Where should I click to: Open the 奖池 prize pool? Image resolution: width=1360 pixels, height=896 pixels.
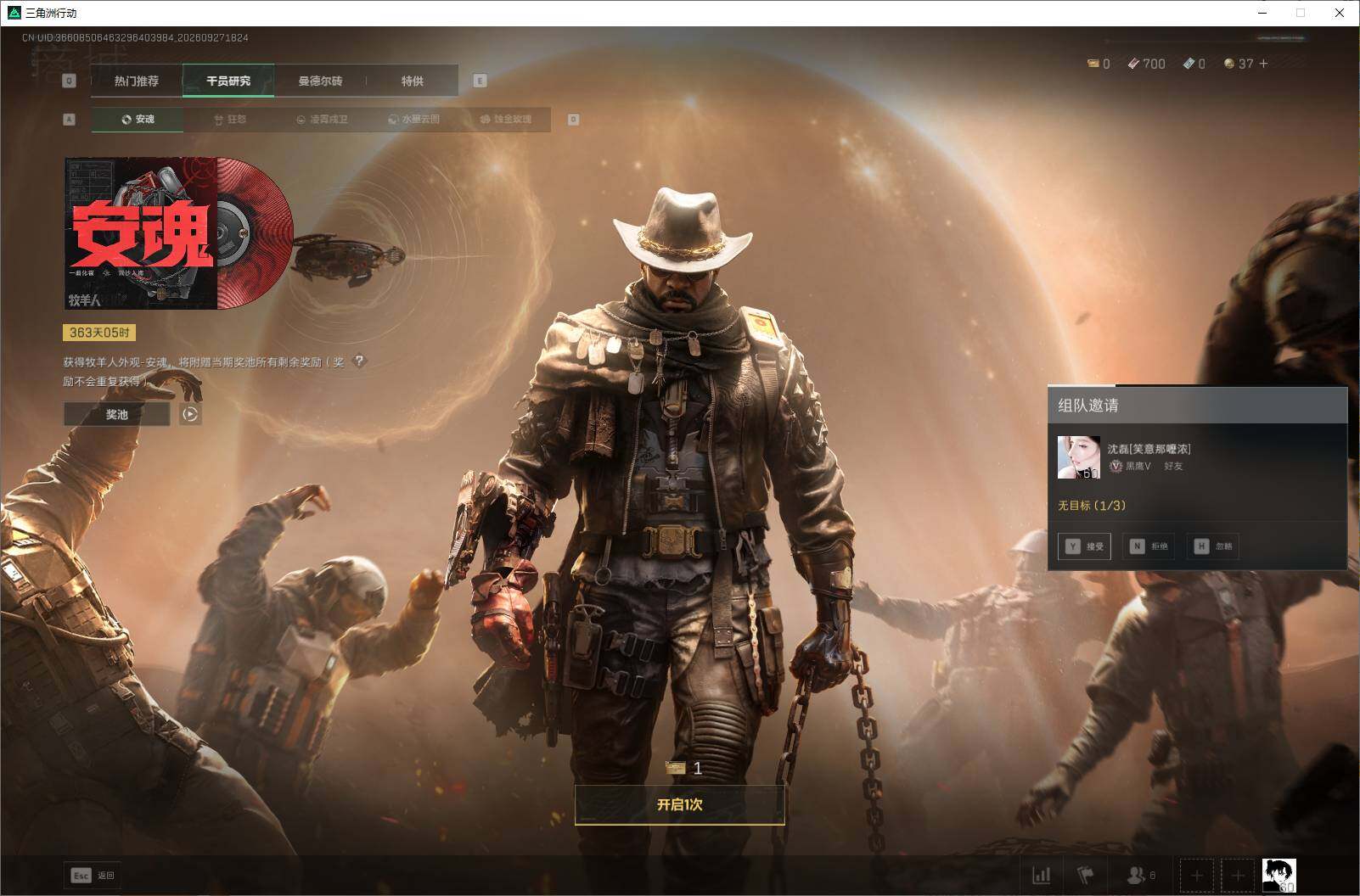(117, 414)
